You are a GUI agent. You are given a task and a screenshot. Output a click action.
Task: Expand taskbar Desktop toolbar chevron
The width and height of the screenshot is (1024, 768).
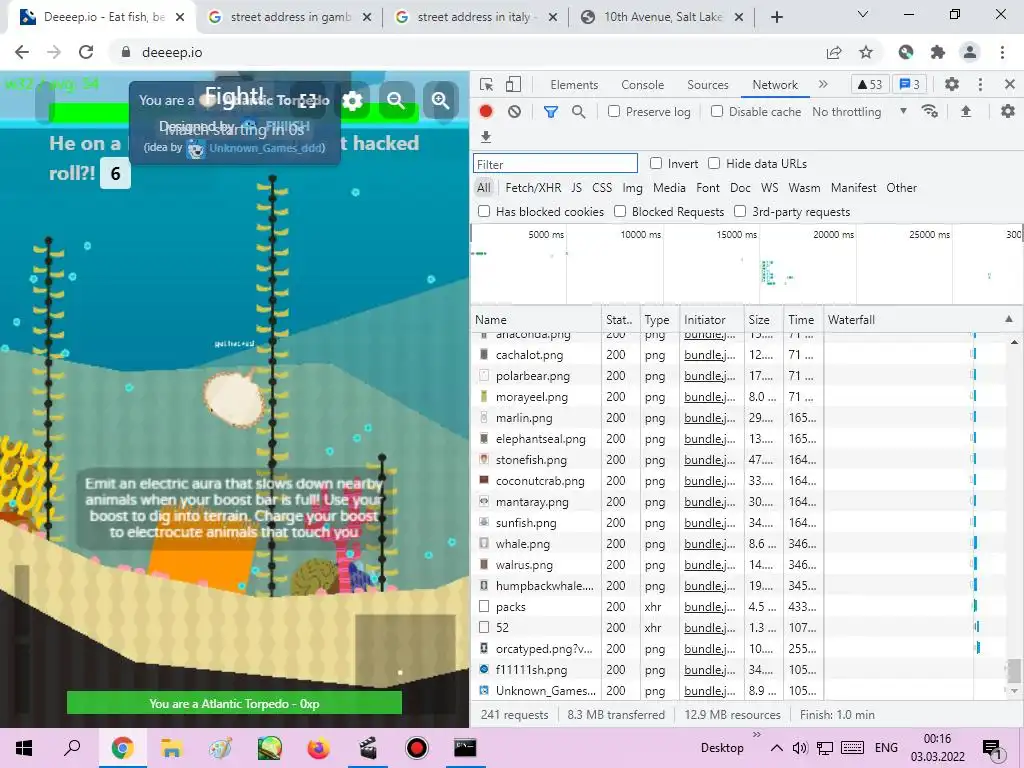point(757,735)
